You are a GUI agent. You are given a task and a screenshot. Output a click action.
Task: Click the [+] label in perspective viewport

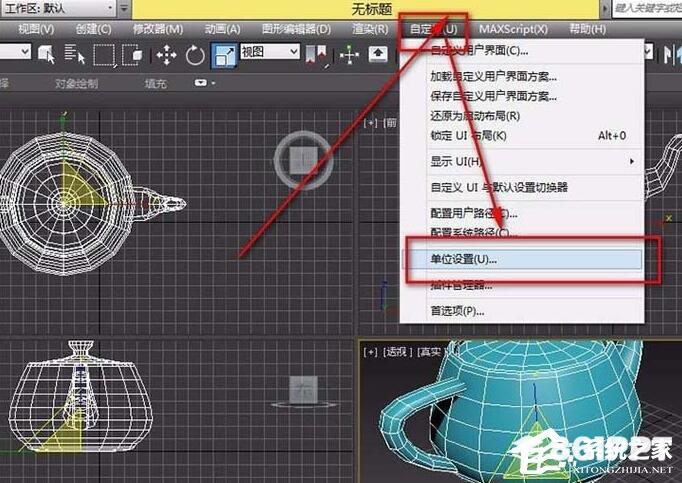point(370,352)
